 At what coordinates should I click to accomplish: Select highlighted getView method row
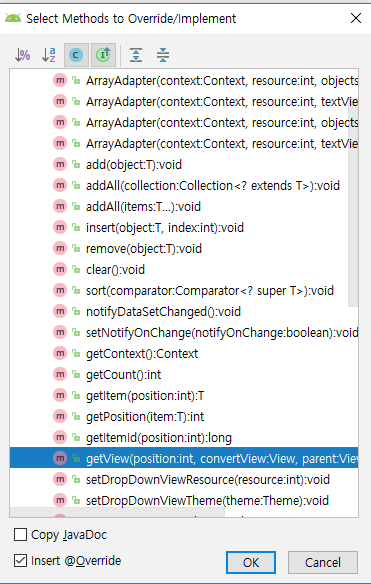(x=184, y=458)
